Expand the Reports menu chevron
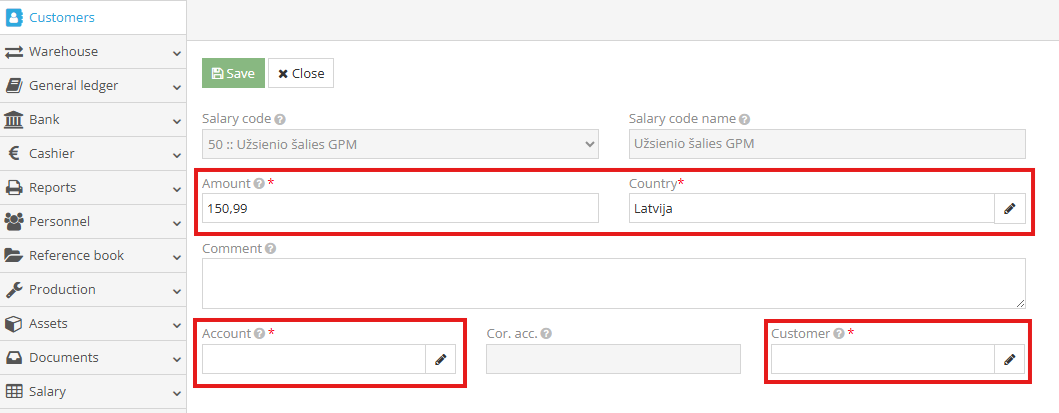Screen dimensions: 1059x413 [176, 190]
